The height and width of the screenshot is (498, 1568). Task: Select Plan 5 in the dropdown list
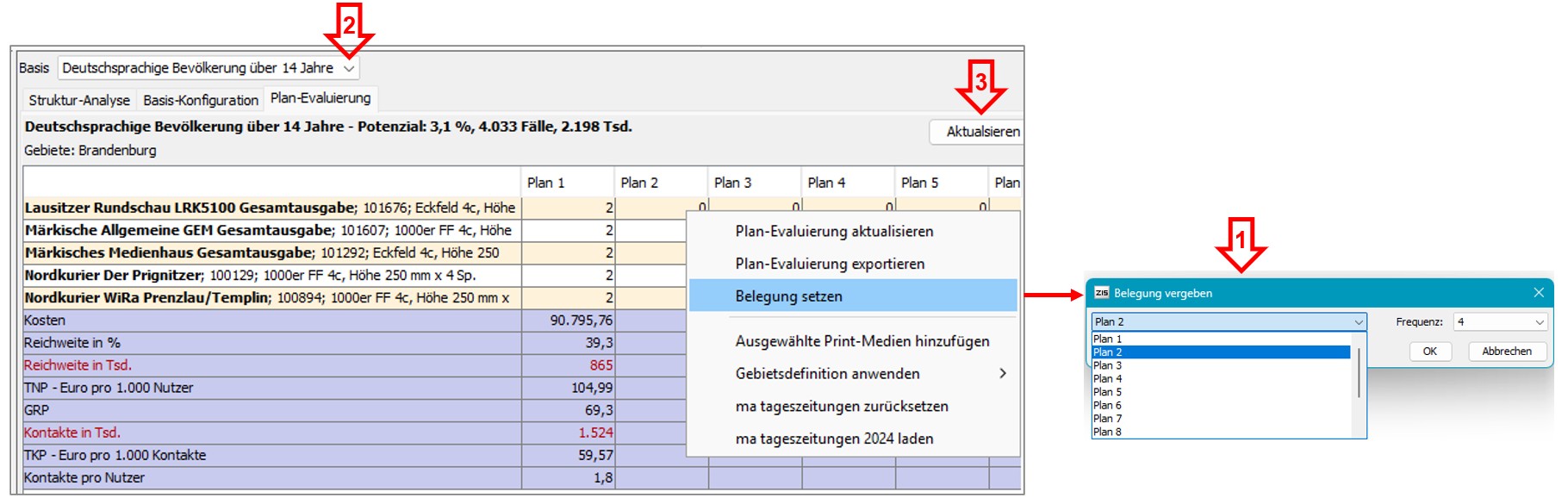[x=1221, y=392]
